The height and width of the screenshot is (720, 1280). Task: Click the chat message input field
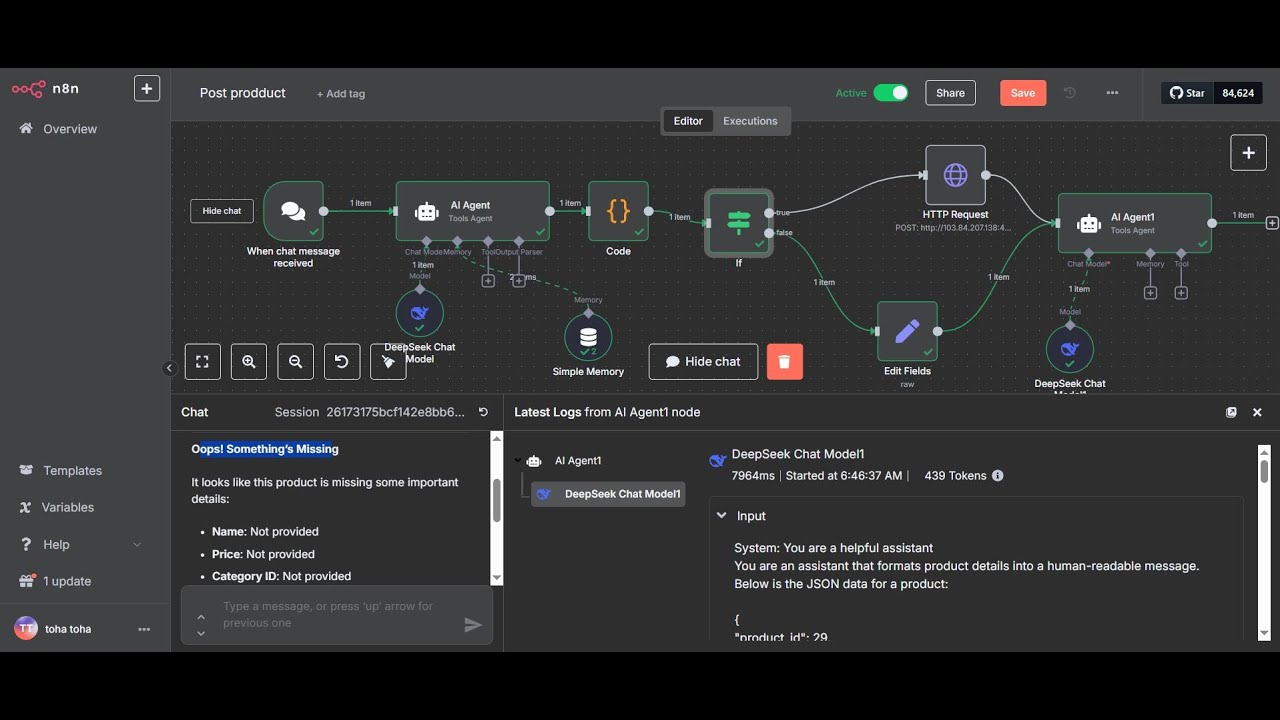335,614
